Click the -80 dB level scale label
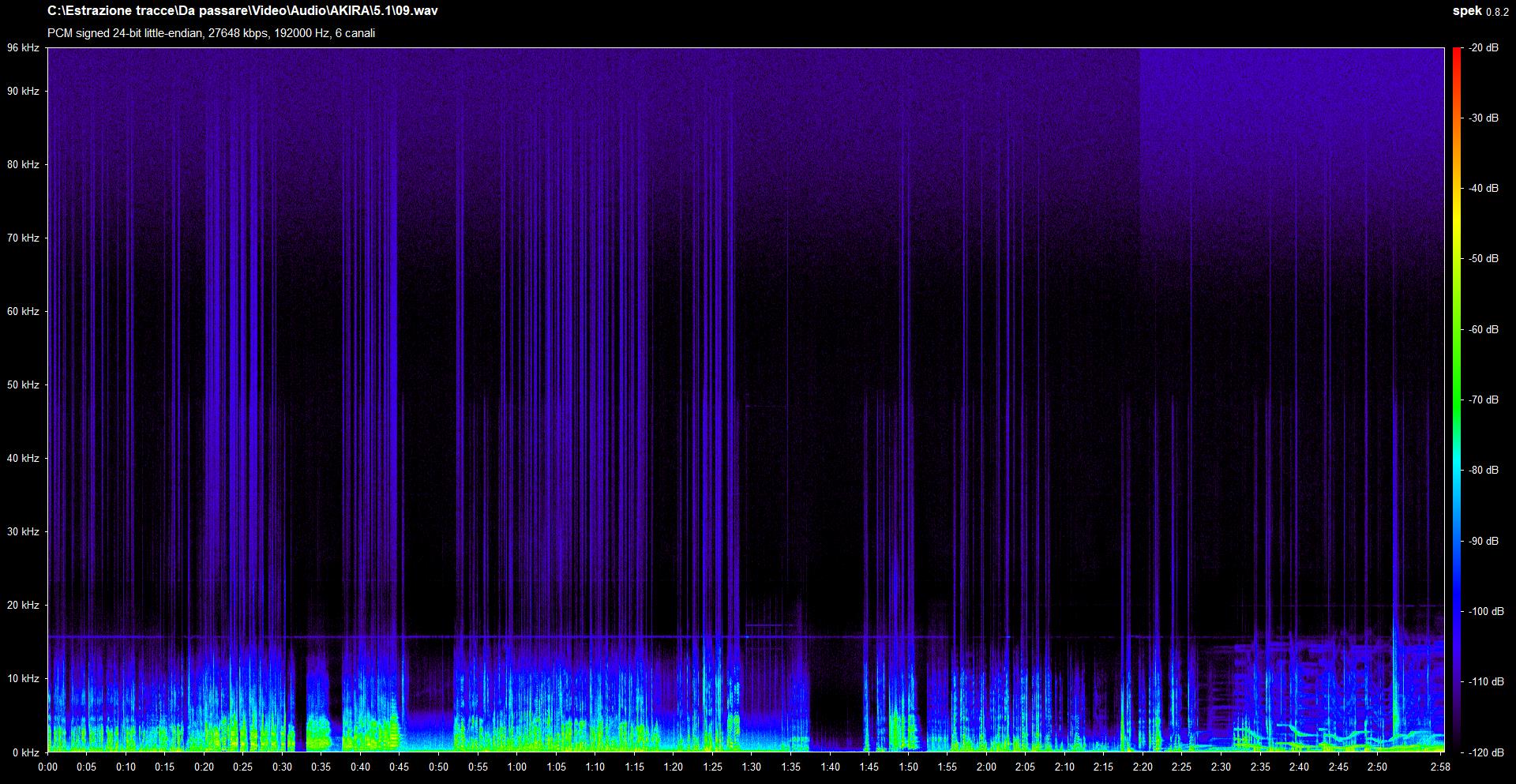 1484,471
